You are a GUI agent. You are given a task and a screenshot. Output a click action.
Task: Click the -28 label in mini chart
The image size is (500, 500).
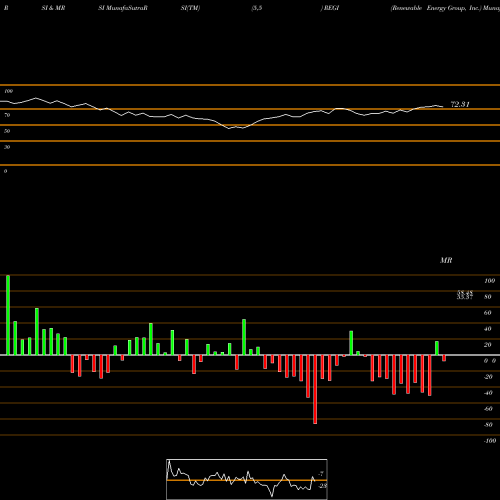pos(323,486)
